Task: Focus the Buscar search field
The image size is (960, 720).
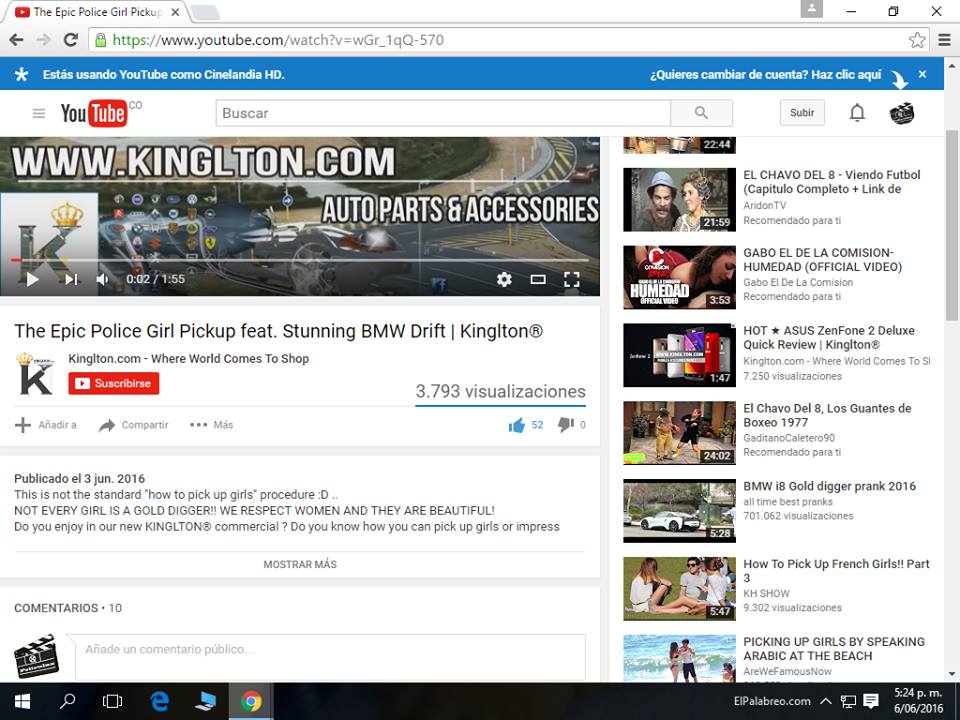Action: tap(442, 113)
